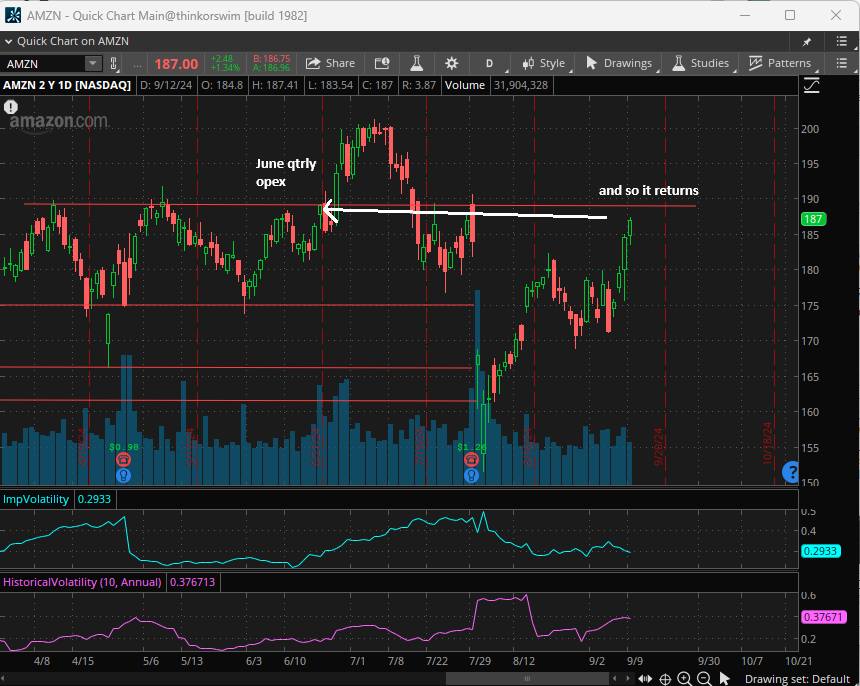Open the D timeframe dropdown
The image size is (860, 686).
[x=490, y=64]
